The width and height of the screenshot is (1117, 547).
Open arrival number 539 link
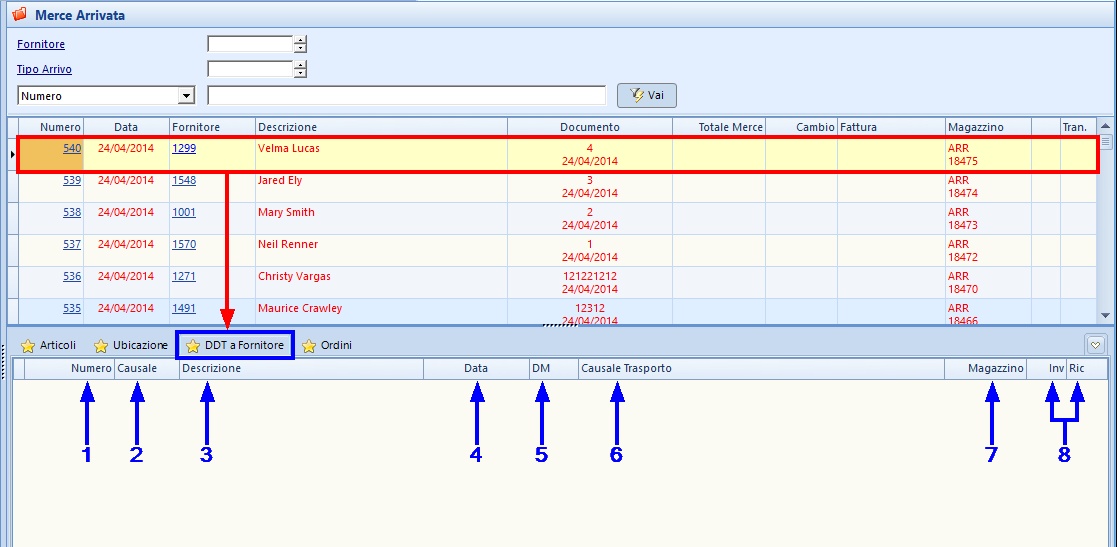coord(72,180)
